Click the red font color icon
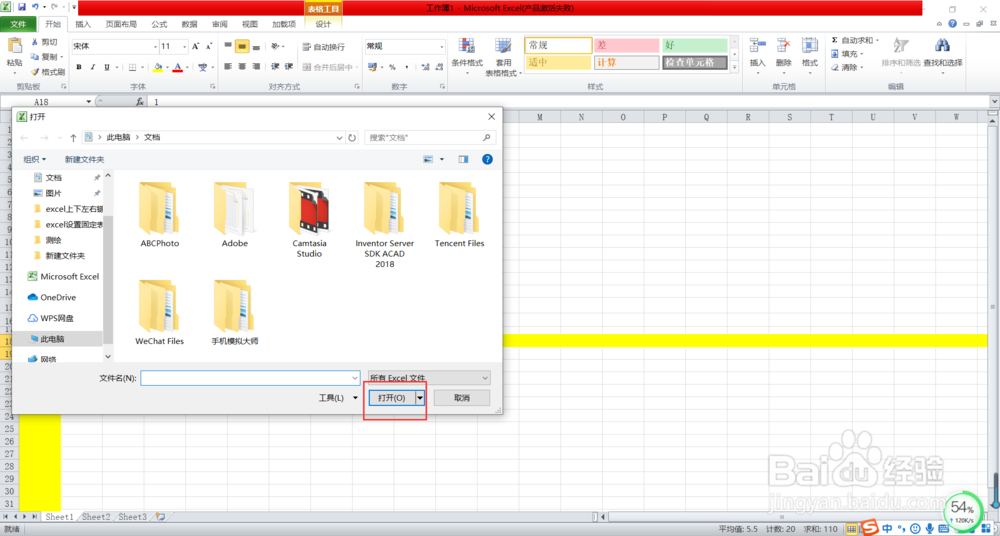The height and width of the screenshot is (536, 1000). tap(178, 67)
